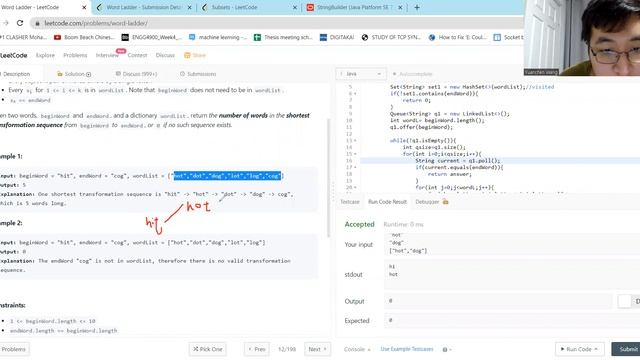
Task: Open the Interview navigation item
Action: point(107,56)
